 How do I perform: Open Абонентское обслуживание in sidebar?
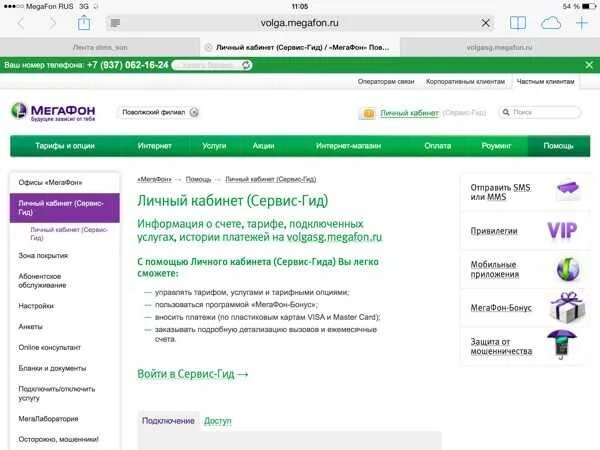point(42,280)
